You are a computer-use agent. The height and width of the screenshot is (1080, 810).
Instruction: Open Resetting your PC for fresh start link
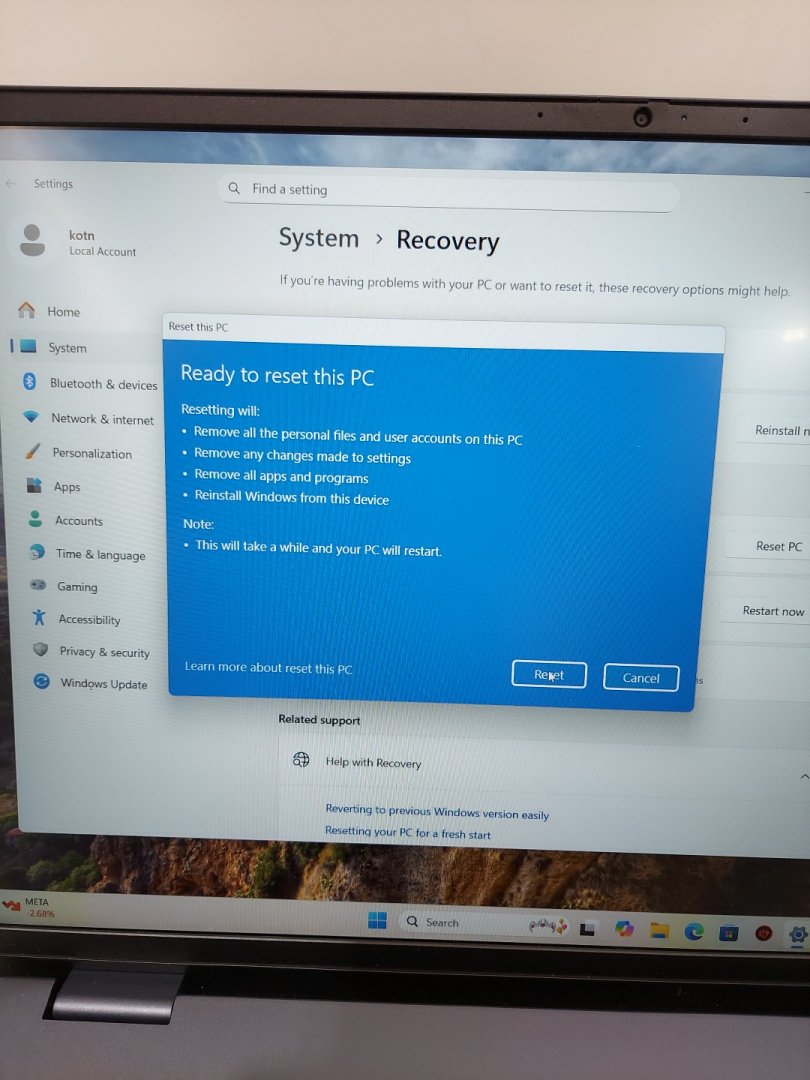pos(408,833)
